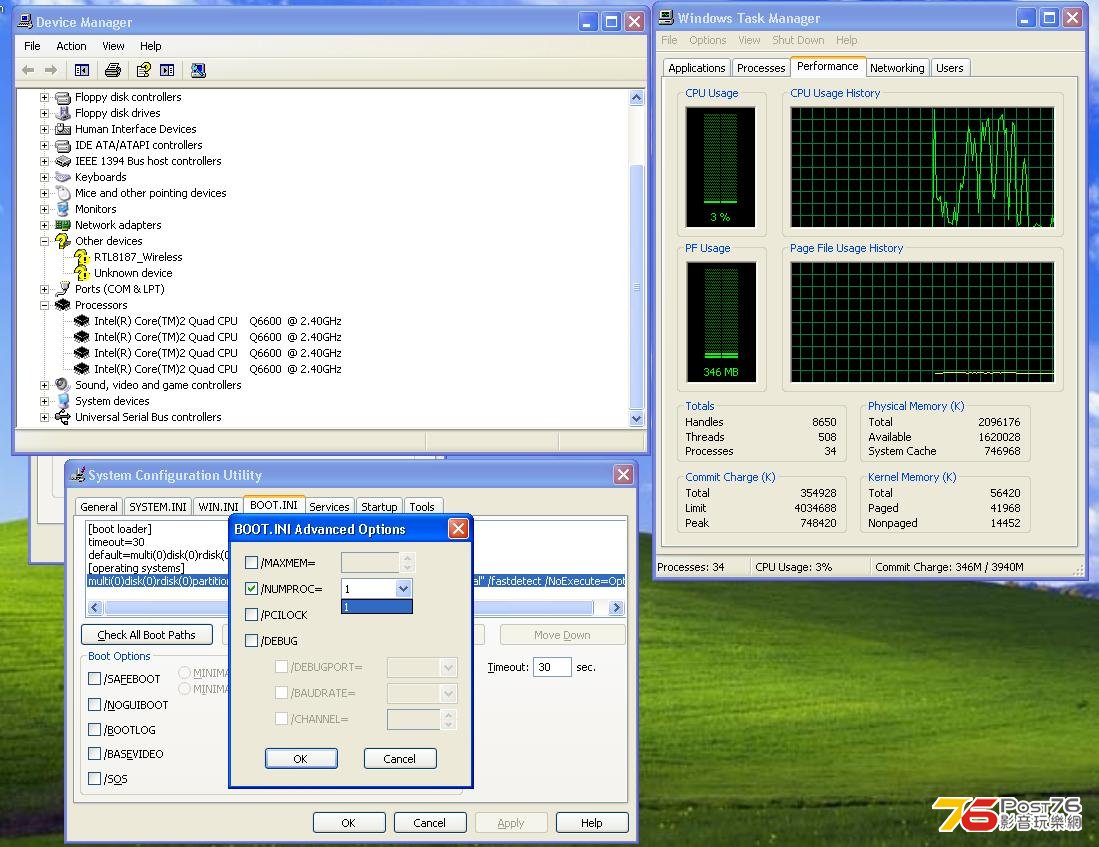Tick the /SAFEBOOT boot option
This screenshot has height=847, width=1099.
click(95, 678)
